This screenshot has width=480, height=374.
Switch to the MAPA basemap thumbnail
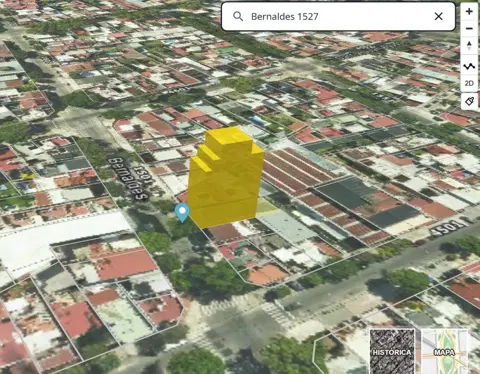click(444, 351)
